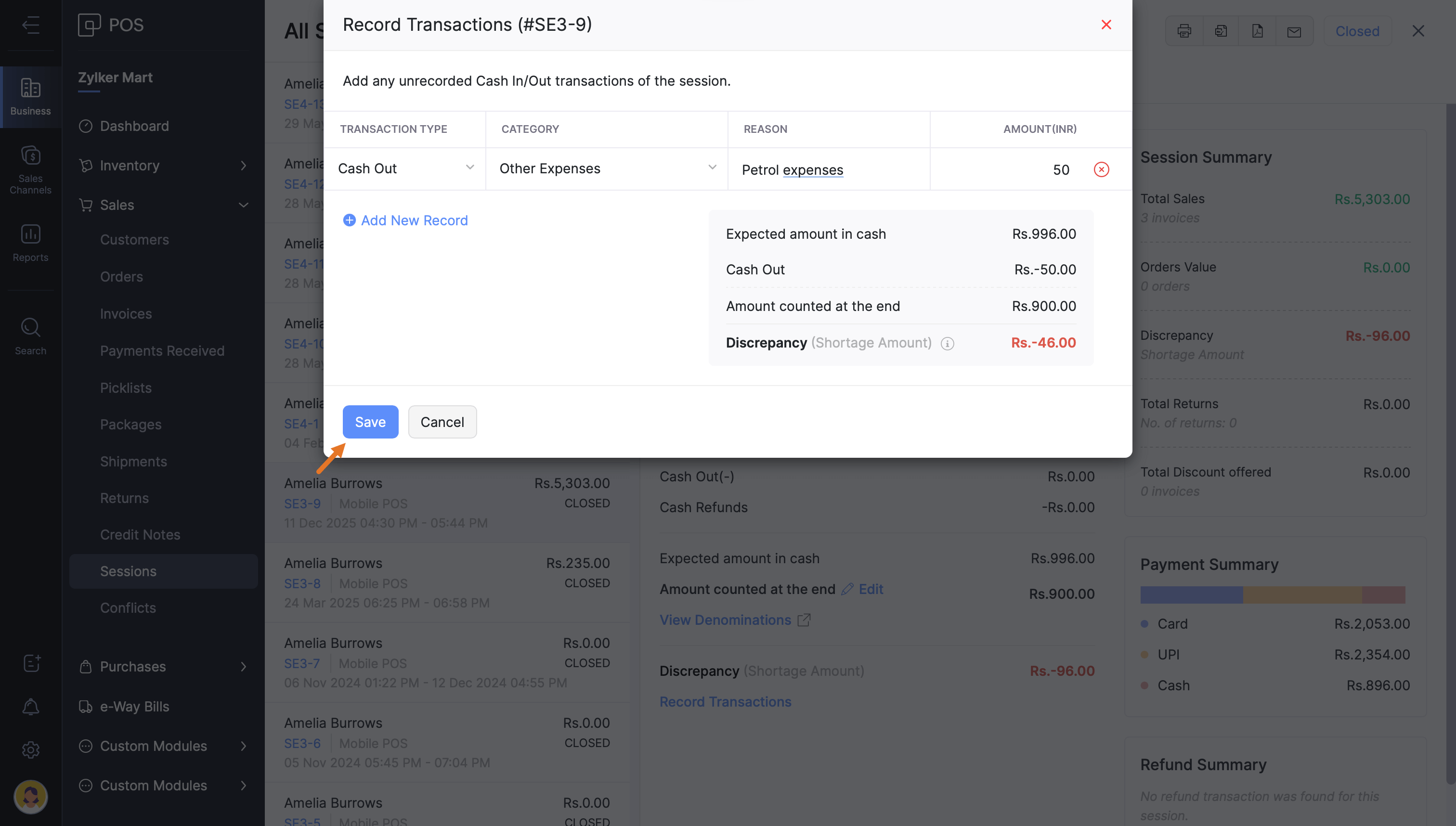Click the discrepancy info icon
Viewport: 1456px width, 826px height.
(947, 343)
